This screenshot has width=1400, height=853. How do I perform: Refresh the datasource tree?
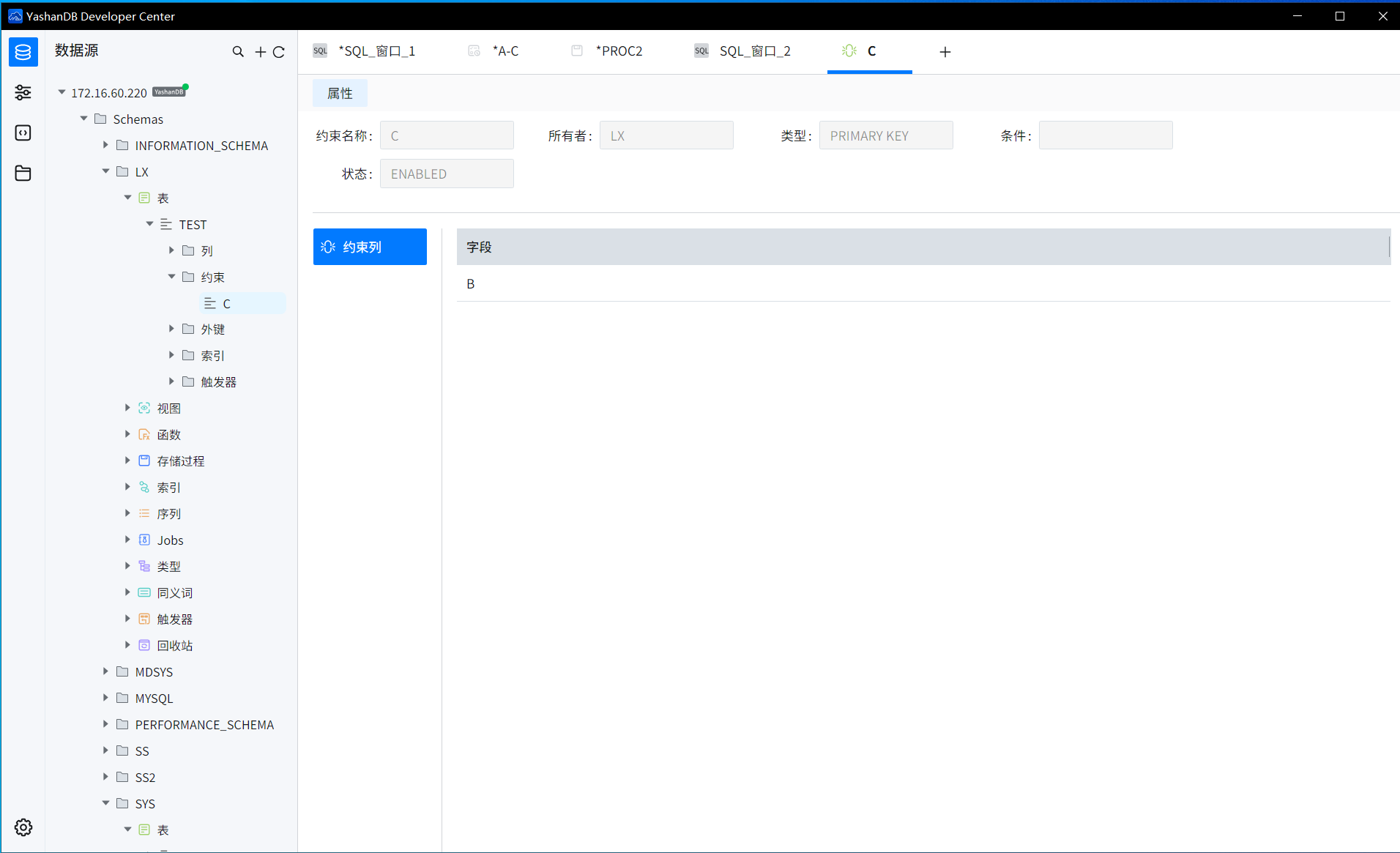coord(279,52)
